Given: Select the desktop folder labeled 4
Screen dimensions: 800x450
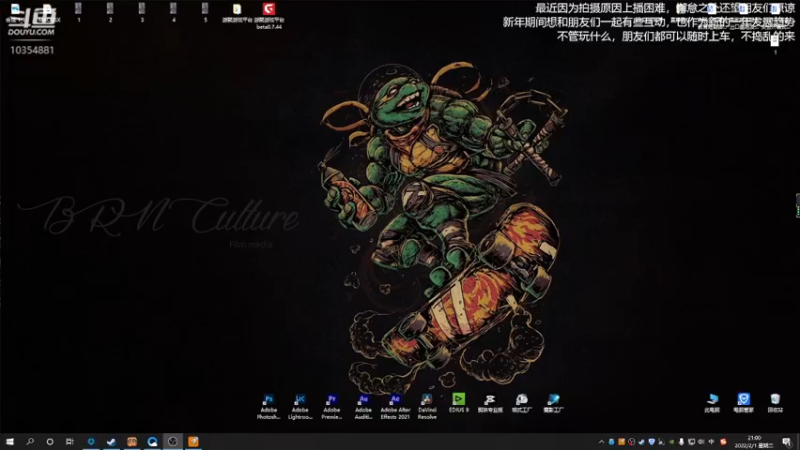Looking at the screenshot, I should 173,12.
